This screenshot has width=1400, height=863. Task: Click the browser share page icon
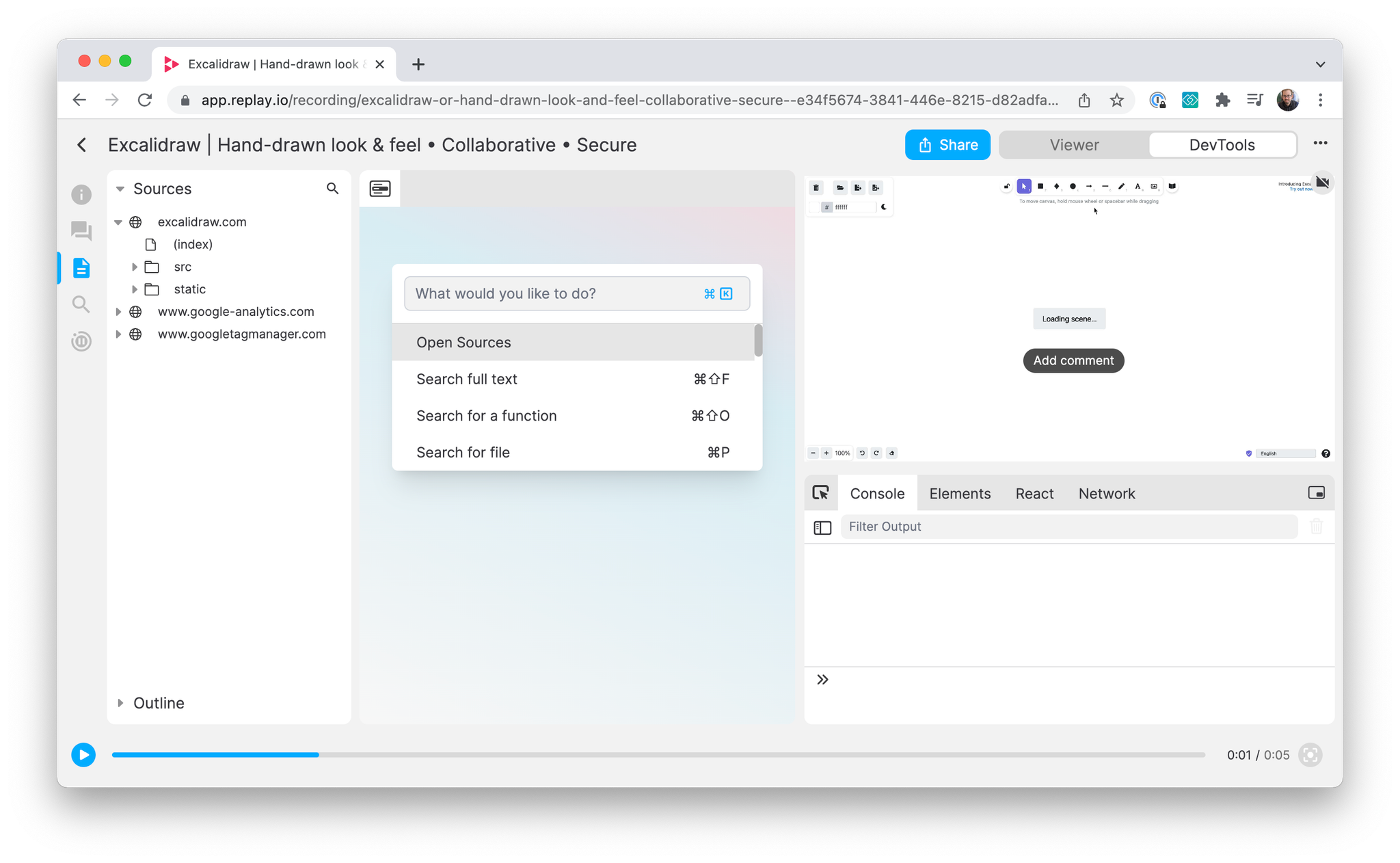tap(1084, 101)
